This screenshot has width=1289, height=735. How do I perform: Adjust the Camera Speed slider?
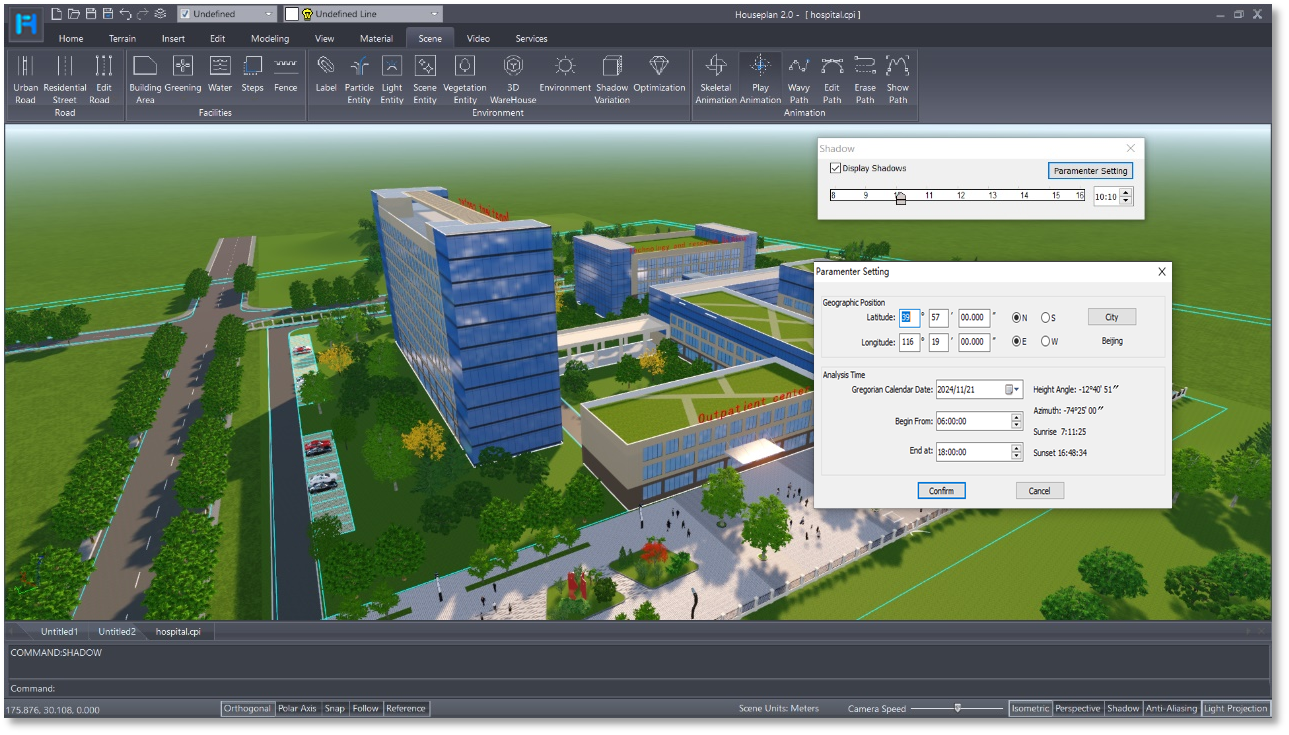957,708
